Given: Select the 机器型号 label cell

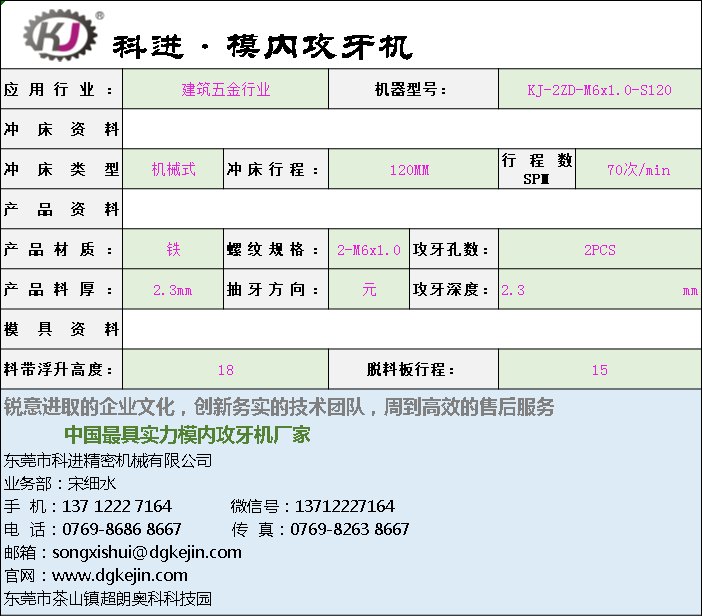Looking at the screenshot, I should point(413,89).
